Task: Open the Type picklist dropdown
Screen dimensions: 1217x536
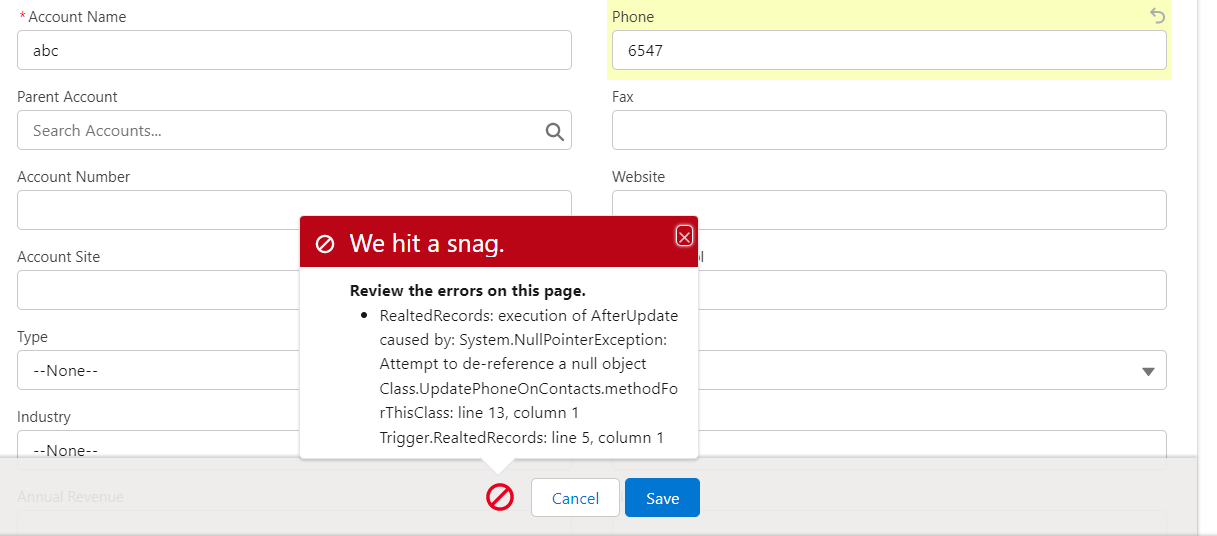Action: 158,370
